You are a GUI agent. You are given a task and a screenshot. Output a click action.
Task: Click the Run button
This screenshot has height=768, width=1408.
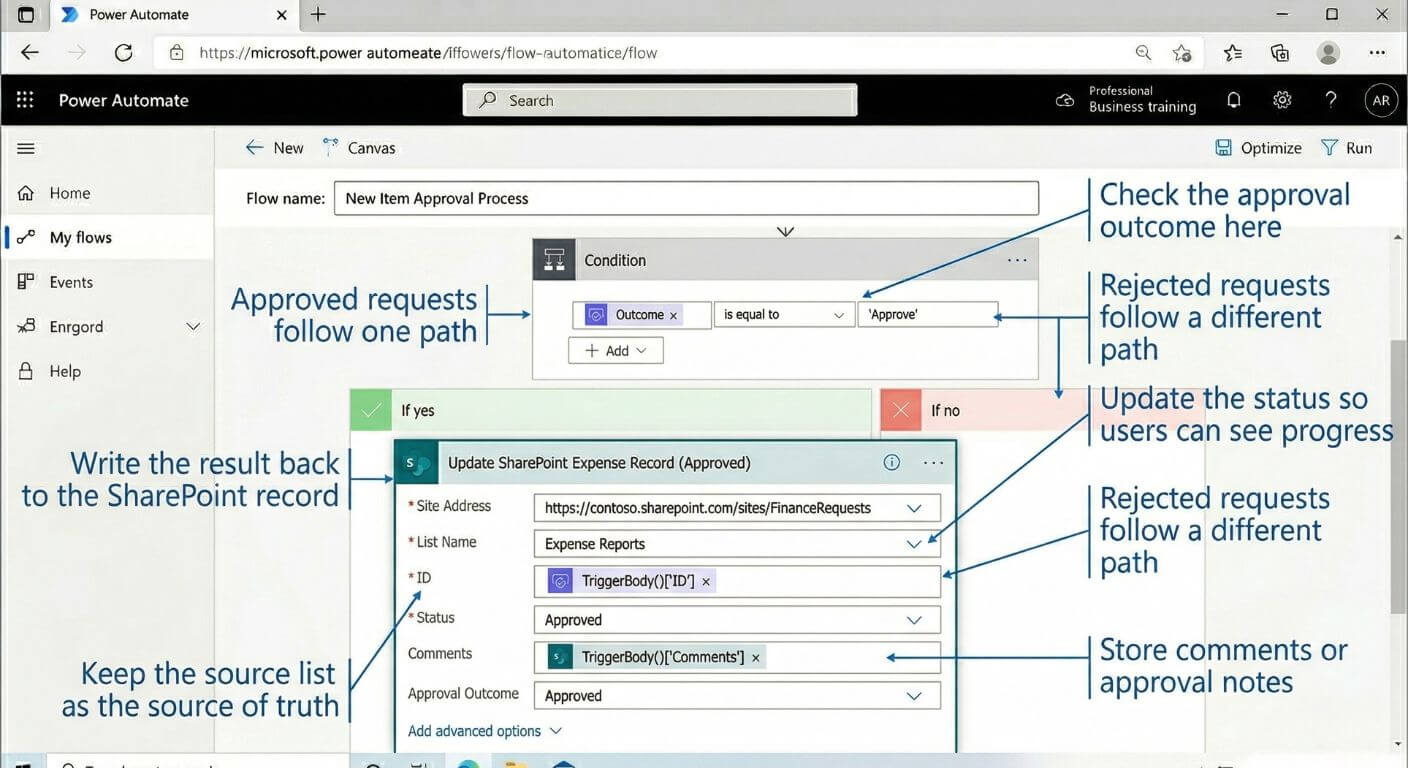tap(1346, 148)
